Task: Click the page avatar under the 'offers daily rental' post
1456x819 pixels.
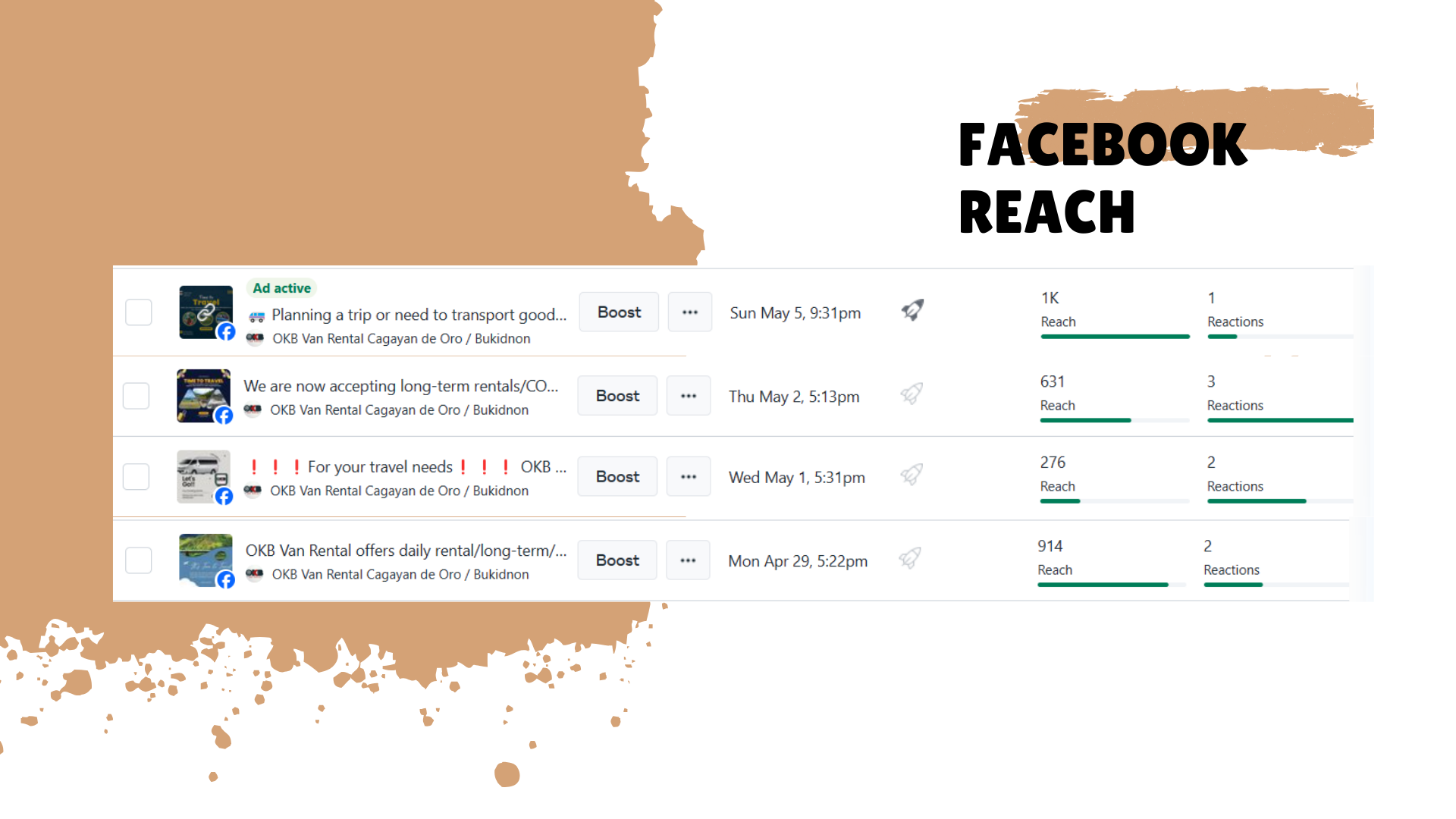Action: point(255,574)
